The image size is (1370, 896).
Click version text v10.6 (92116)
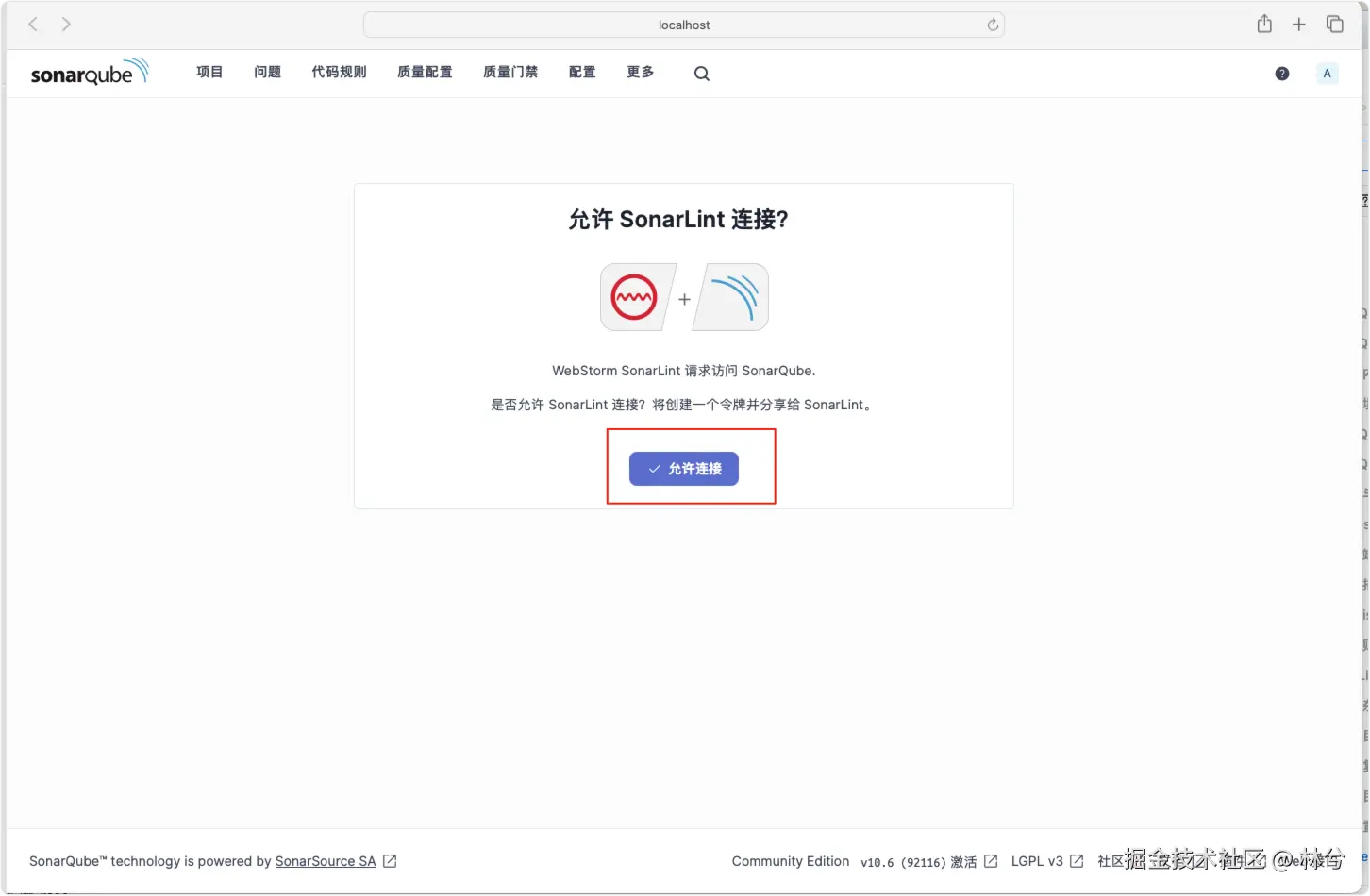click(903, 862)
